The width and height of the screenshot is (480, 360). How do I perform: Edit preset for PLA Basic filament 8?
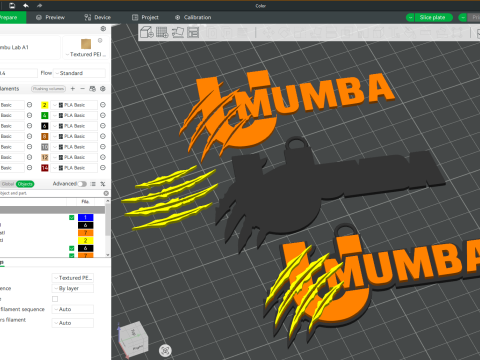click(103, 136)
